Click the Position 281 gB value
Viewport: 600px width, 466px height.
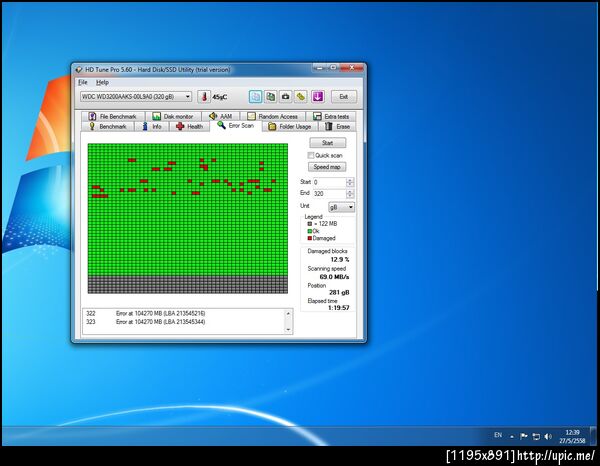pos(339,292)
